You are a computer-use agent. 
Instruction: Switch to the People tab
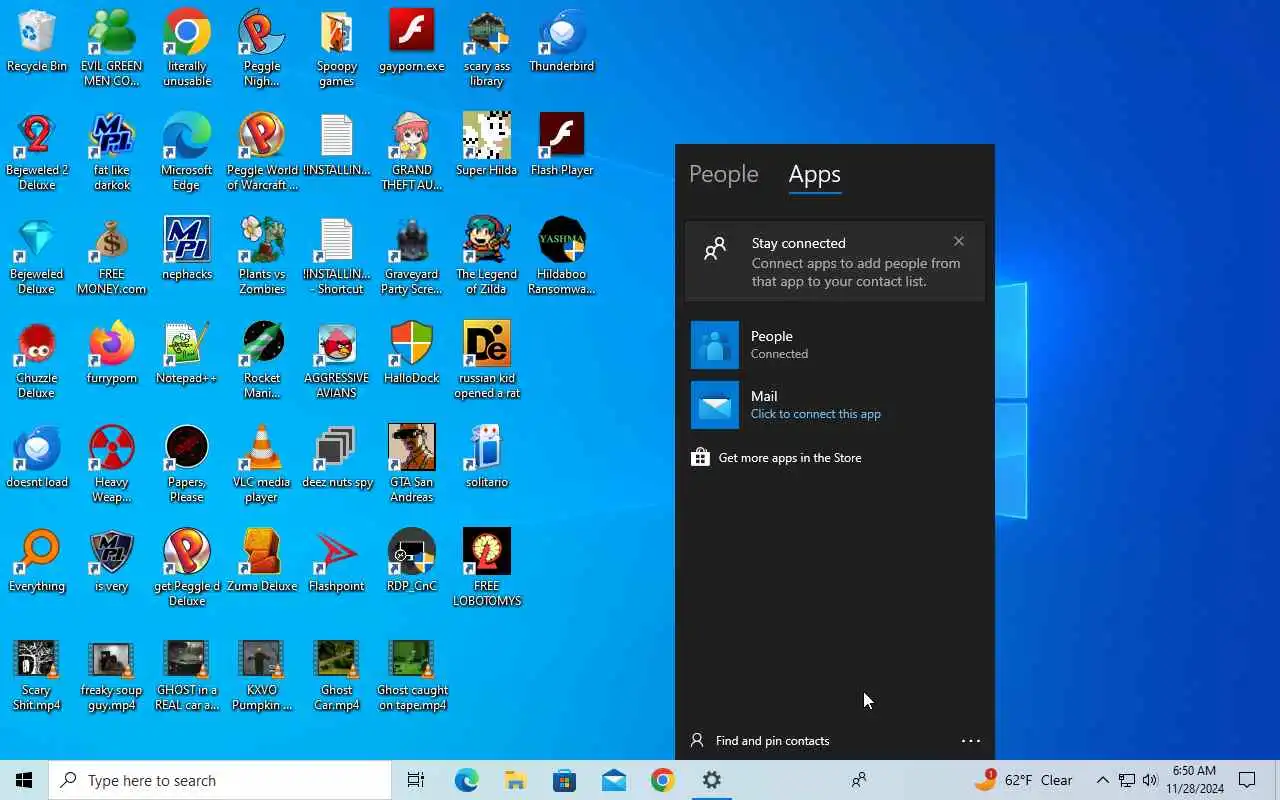click(x=723, y=174)
